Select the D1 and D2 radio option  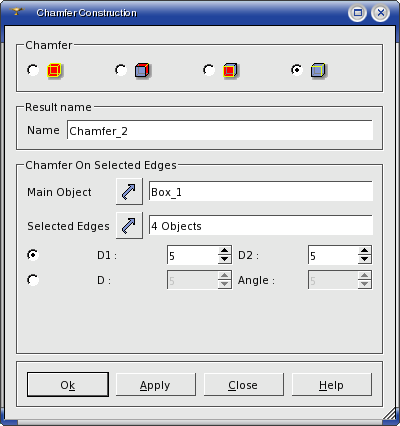(x=33, y=255)
